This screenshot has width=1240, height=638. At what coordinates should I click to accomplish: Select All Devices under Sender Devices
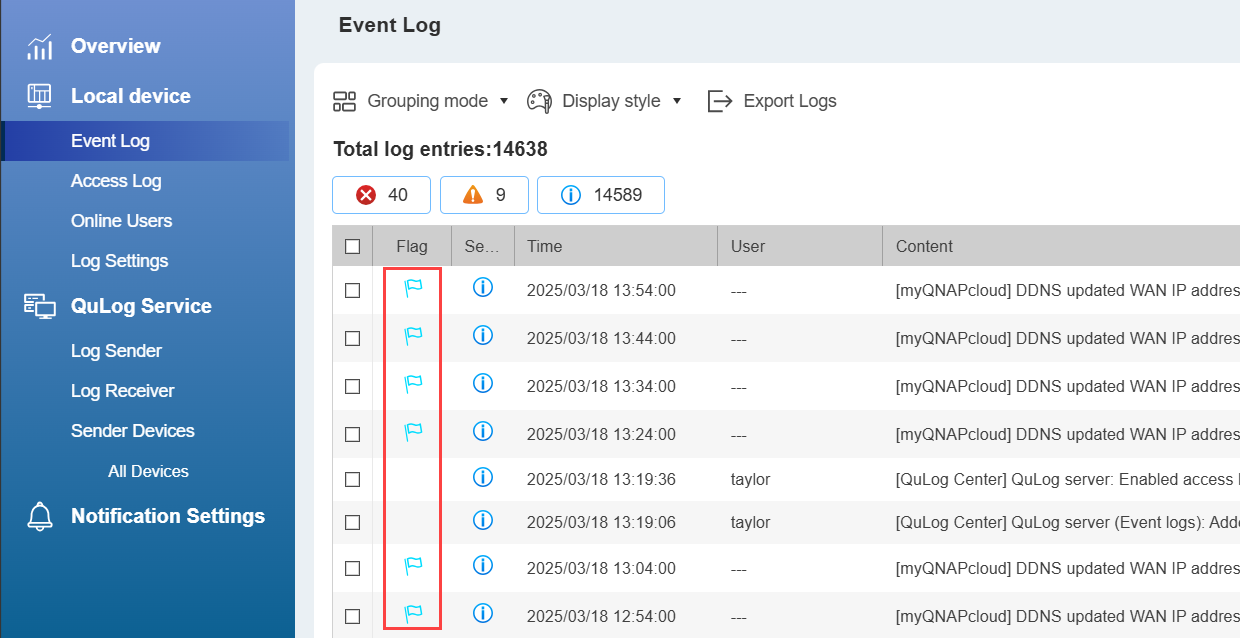pos(148,471)
